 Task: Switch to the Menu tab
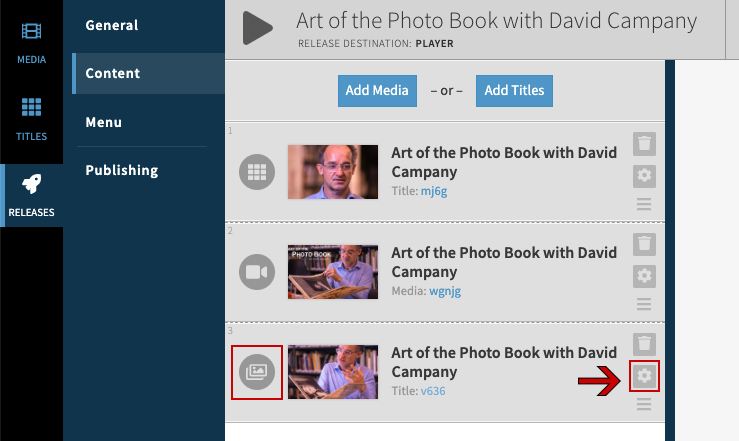(104, 122)
